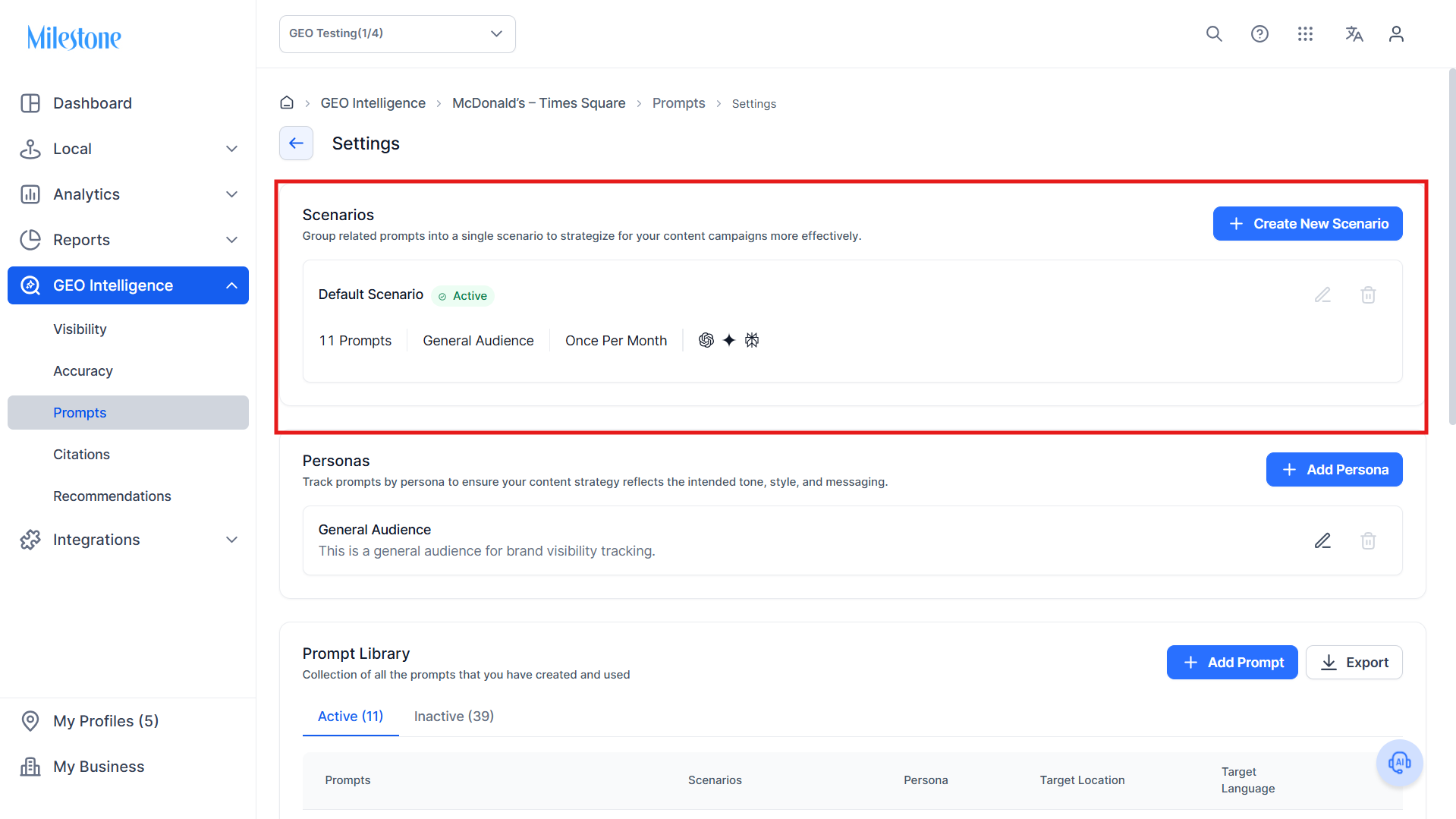
Task: Click the Prompts column header
Action: tap(347, 780)
